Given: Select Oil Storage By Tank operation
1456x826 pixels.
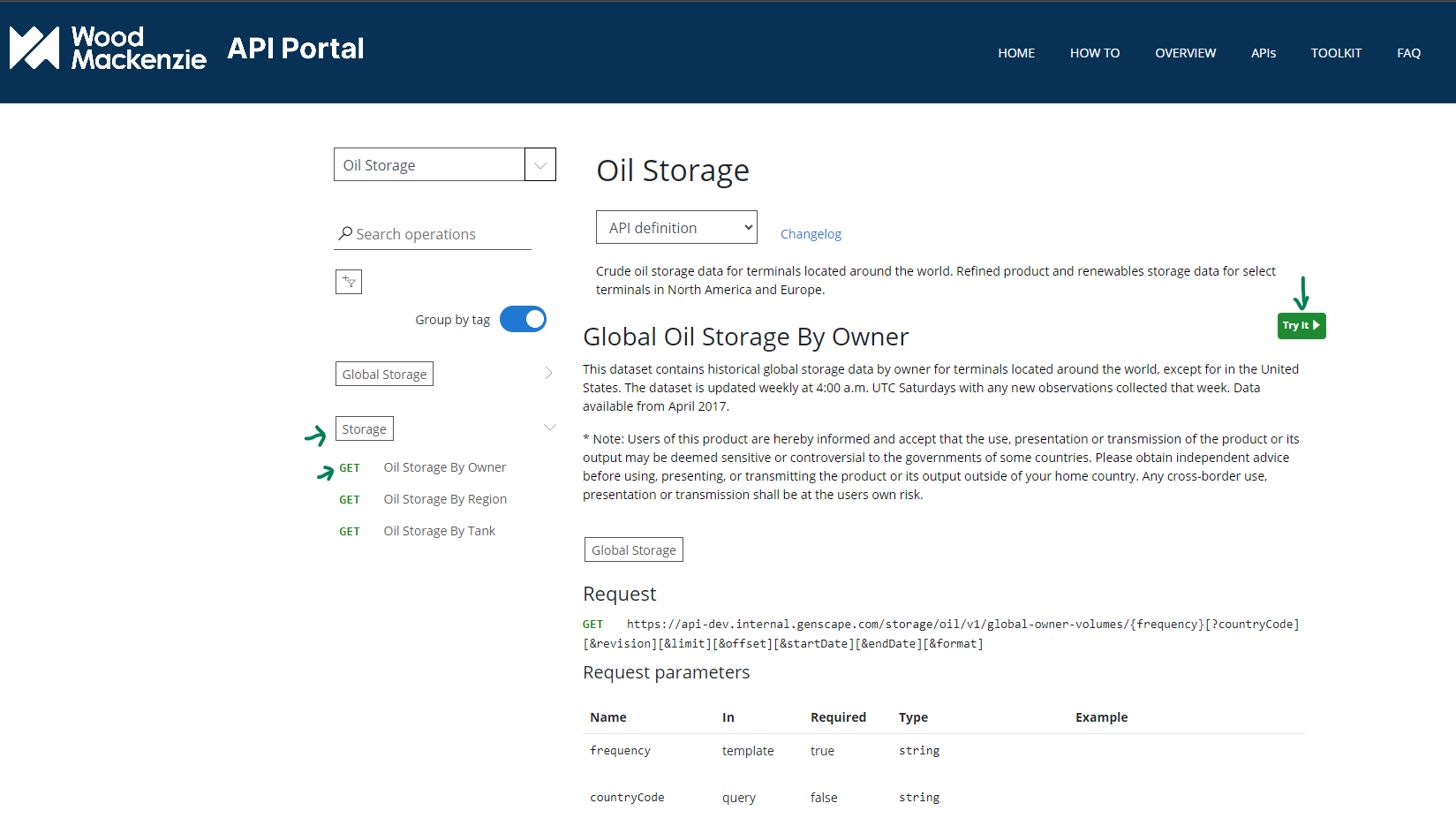Looking at the screenshot, I should click(439, 531).
